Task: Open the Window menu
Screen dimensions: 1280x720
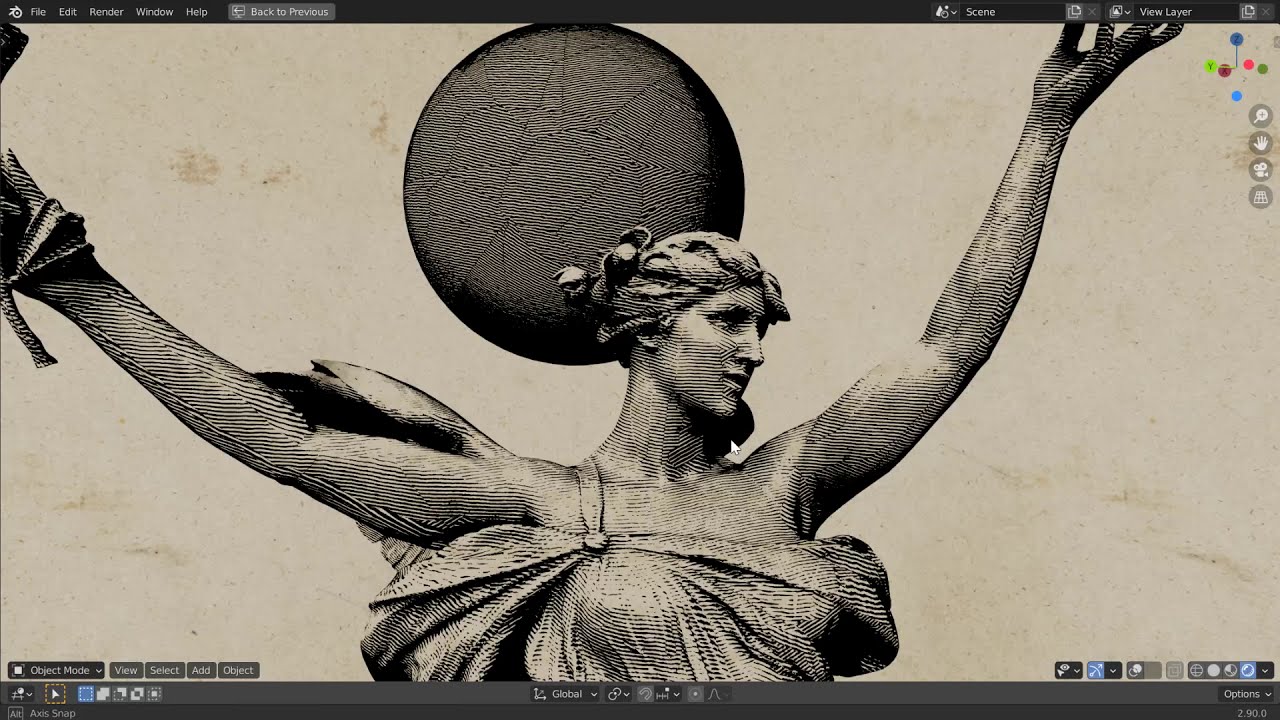Action: (154, 12)
